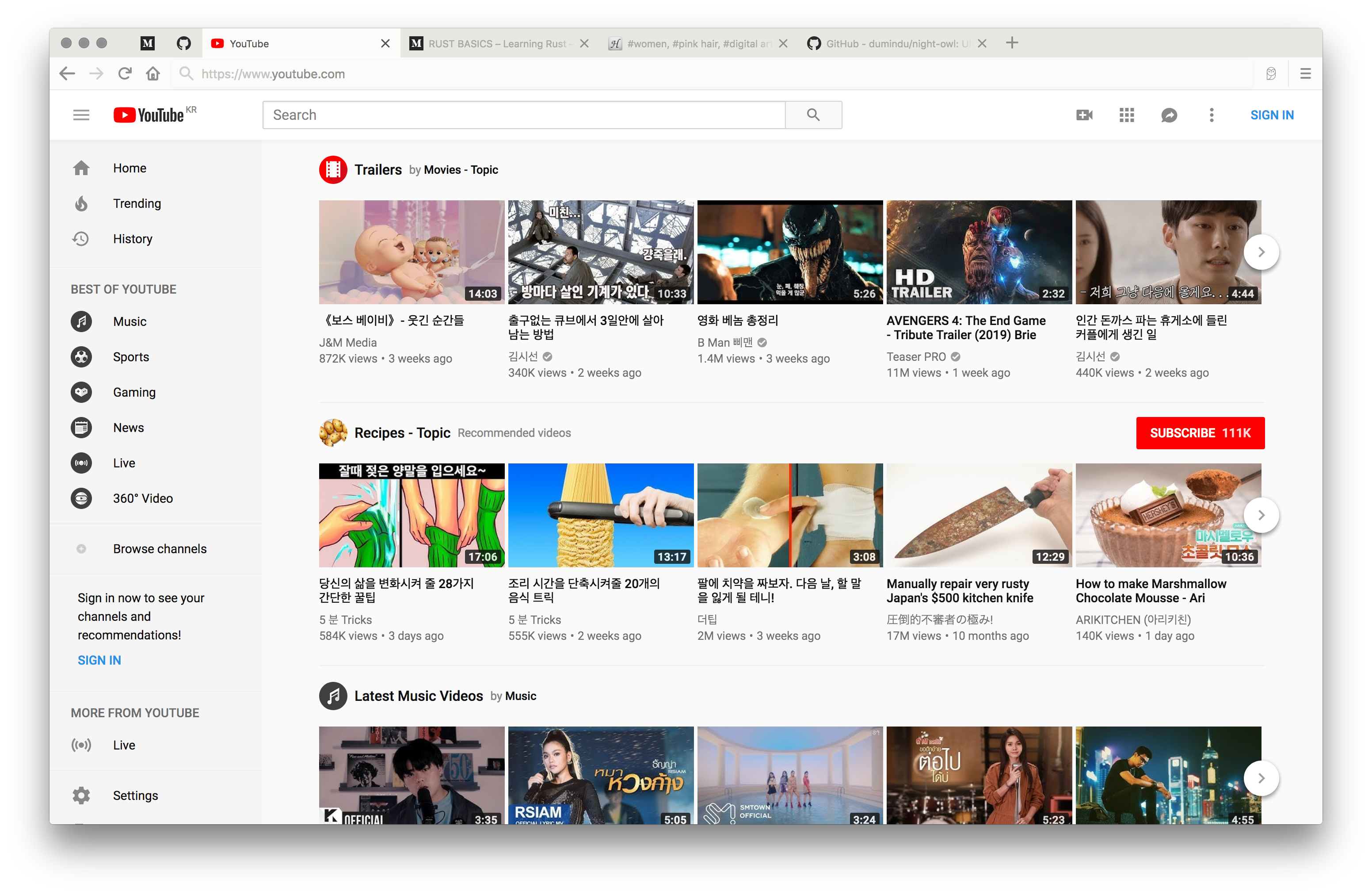Screen dimensions: 1372x895
Task: Open 360° Video channel in sidebar
Action: point(142,498)
